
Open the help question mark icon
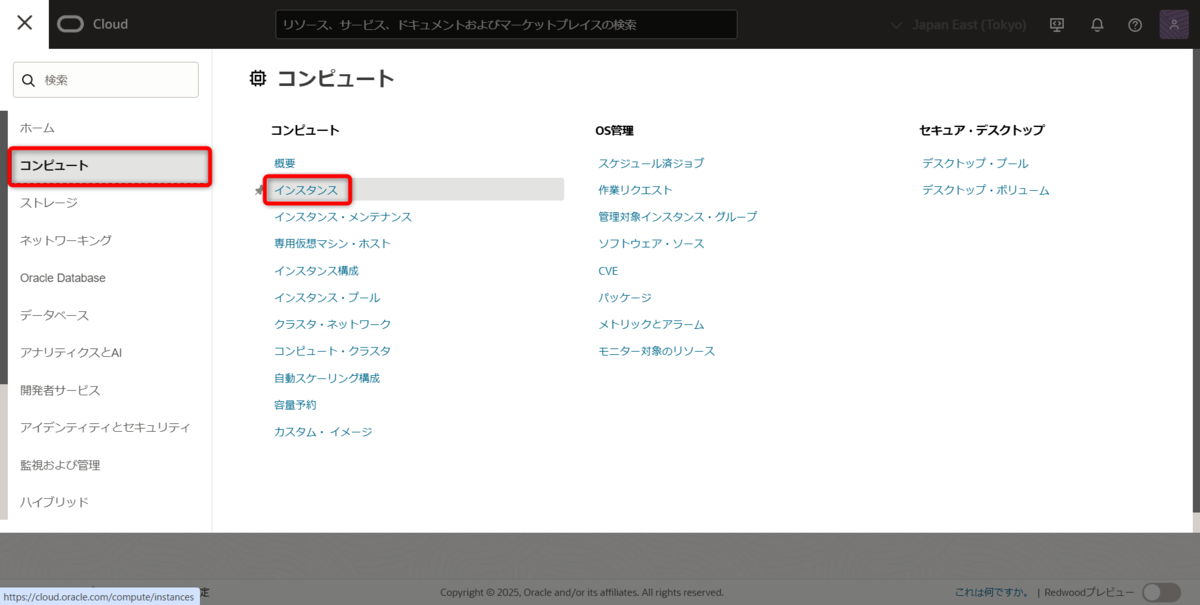tap(1135, 25)
